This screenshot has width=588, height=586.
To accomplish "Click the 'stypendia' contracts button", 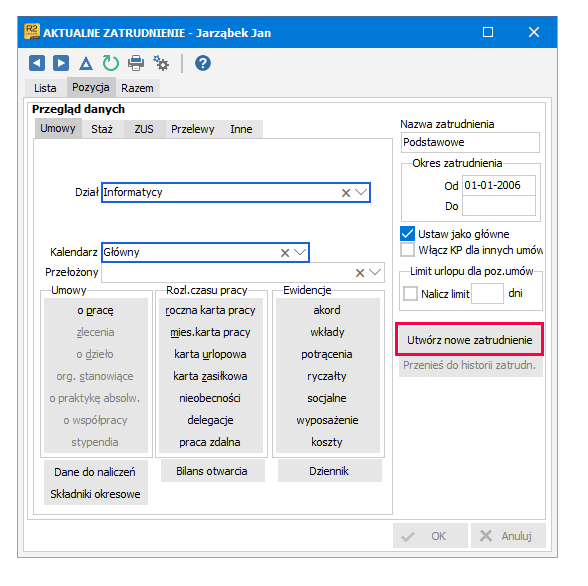I will 95,442.
